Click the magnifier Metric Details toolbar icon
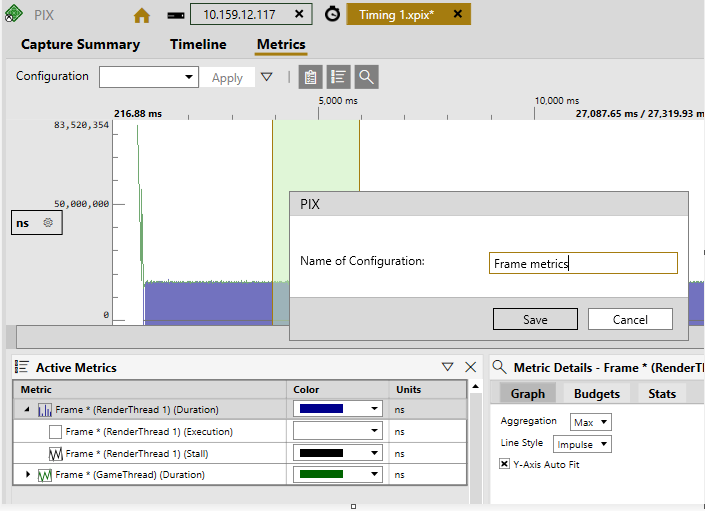Viewport: 705px width, 511px height. tap(366, 77)
